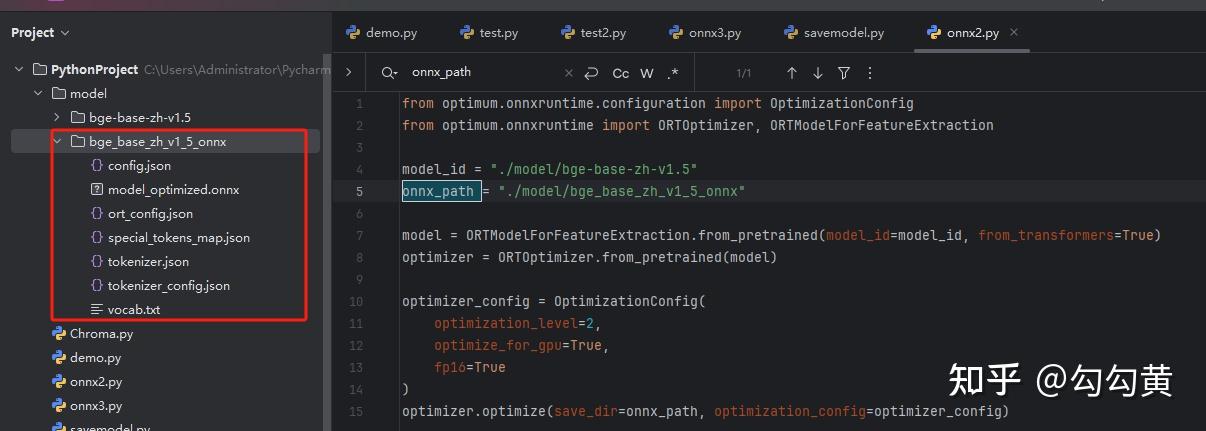Clear the onnx_path search text
The image size is (1206, 431).
pyautogui.click(x=569, y=73)
